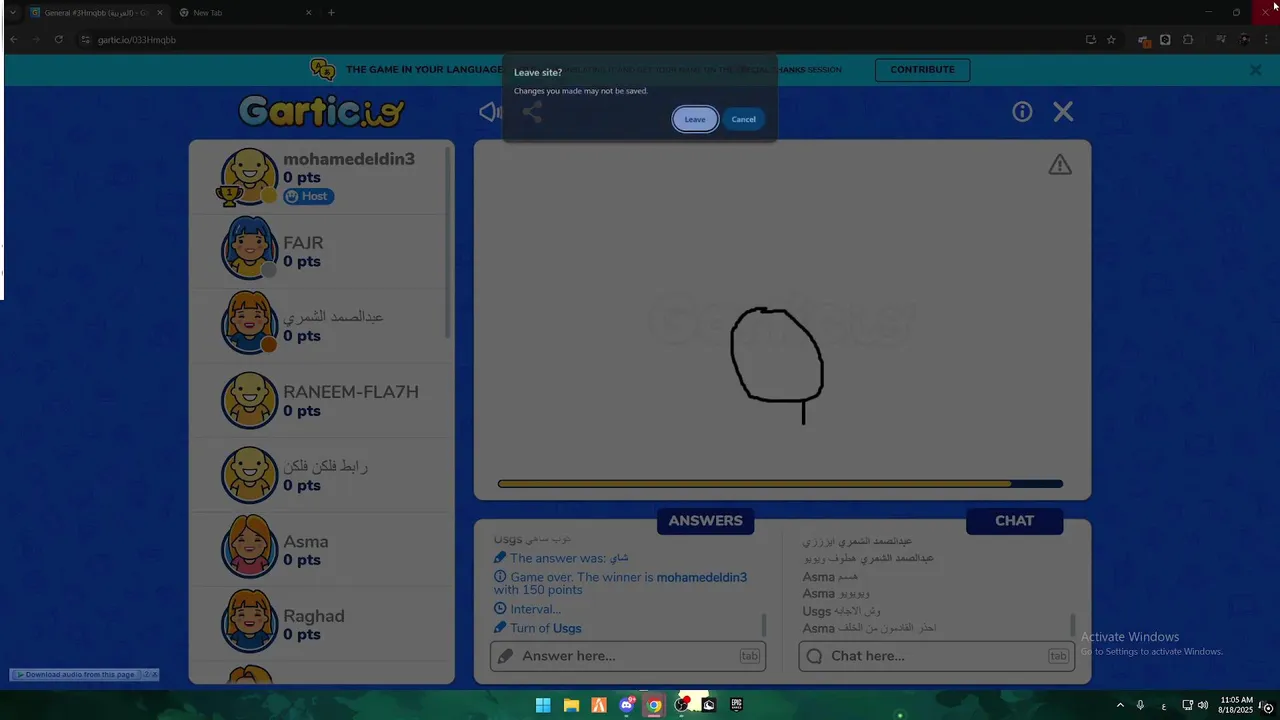Click Raghad's player avatar
Viewport: 1280px width, 720px height.
(249, 621)
